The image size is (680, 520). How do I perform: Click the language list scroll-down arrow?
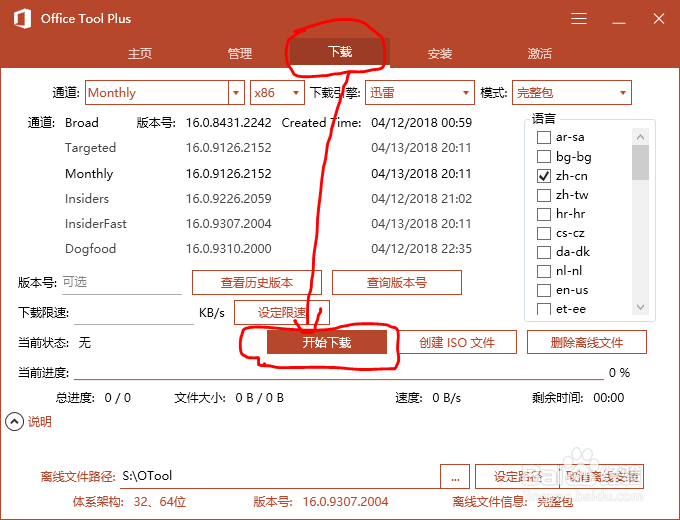(x=641, y=307)
